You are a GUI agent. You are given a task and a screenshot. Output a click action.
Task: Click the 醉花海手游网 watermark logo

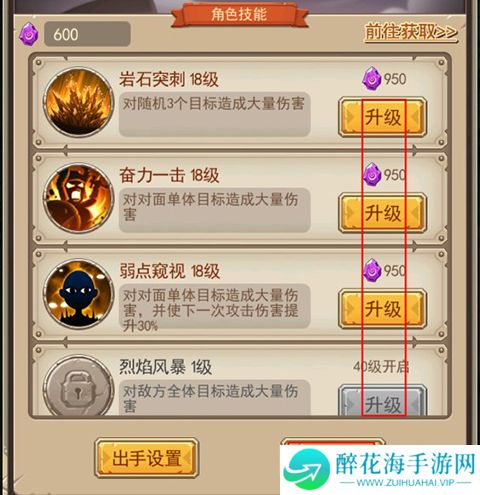(380, 470)
